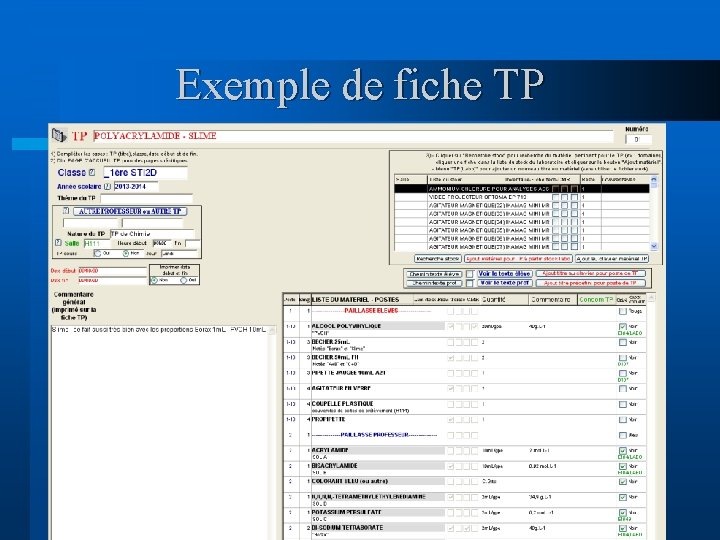Select the PROPIPETTE material row
Screen dimensions: 720x540
click(464, 420)
